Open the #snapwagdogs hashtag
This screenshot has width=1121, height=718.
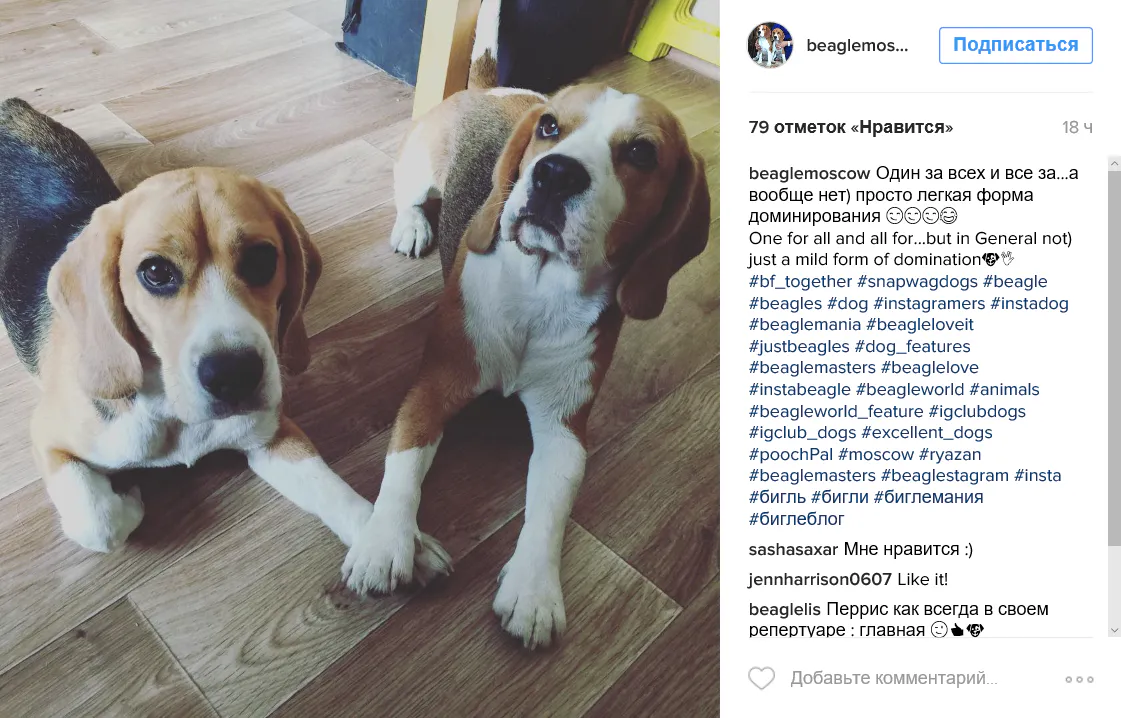pos(917,282)
